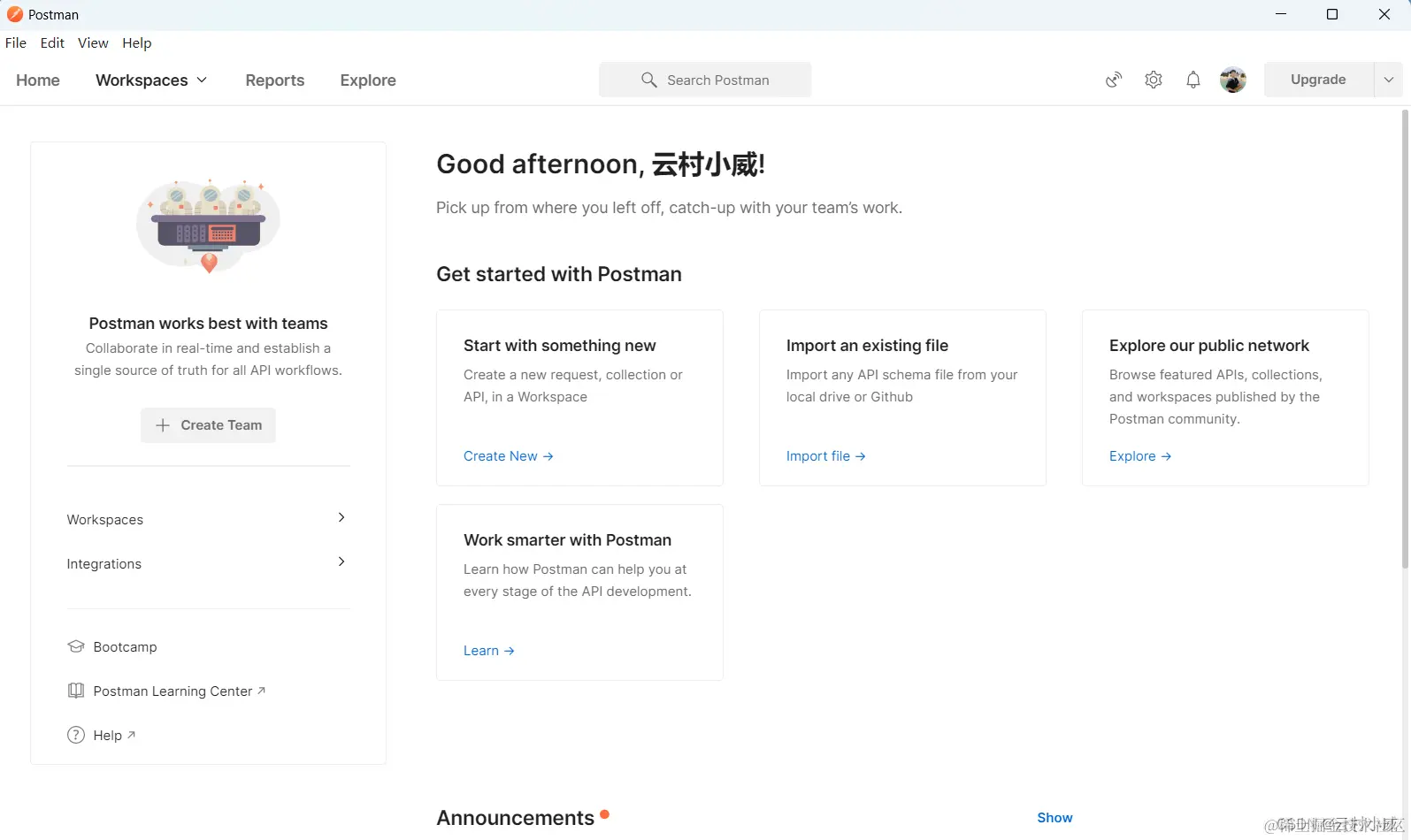Click the Bootcamp graduation cap icon
1411x840 pixels.
click(x=76, y=646)
